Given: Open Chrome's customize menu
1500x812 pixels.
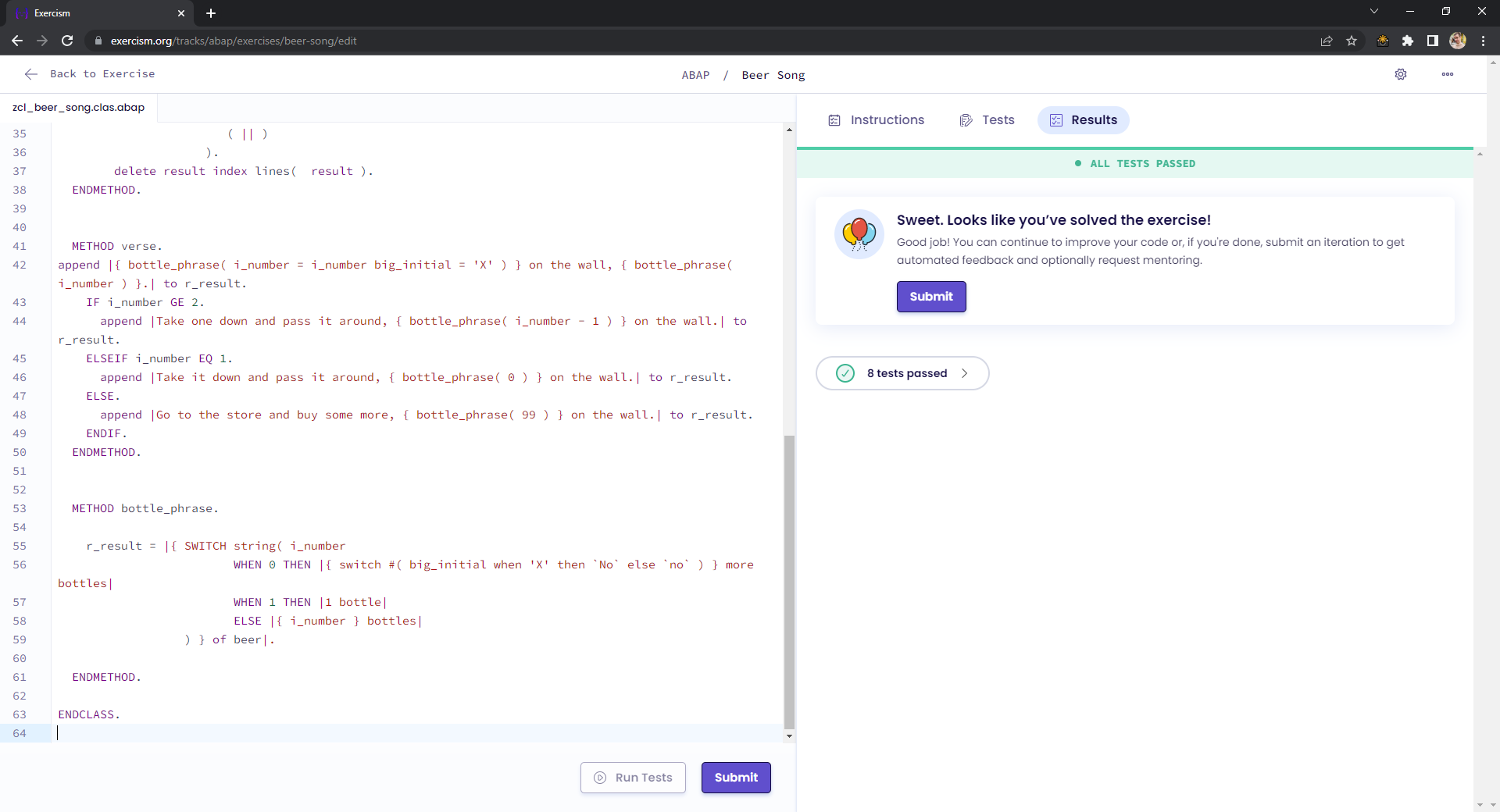Looking at the screenshot, I should [1483, 41].
